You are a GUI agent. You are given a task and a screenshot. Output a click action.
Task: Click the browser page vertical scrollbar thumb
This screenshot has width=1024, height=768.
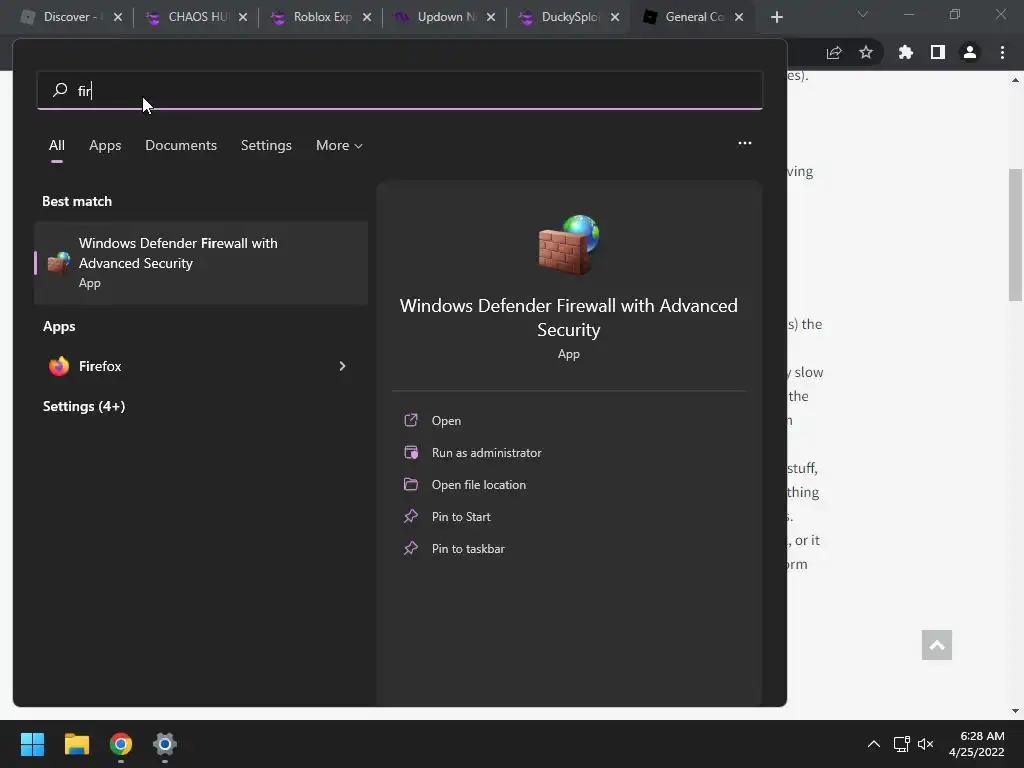coord(1016,234)
